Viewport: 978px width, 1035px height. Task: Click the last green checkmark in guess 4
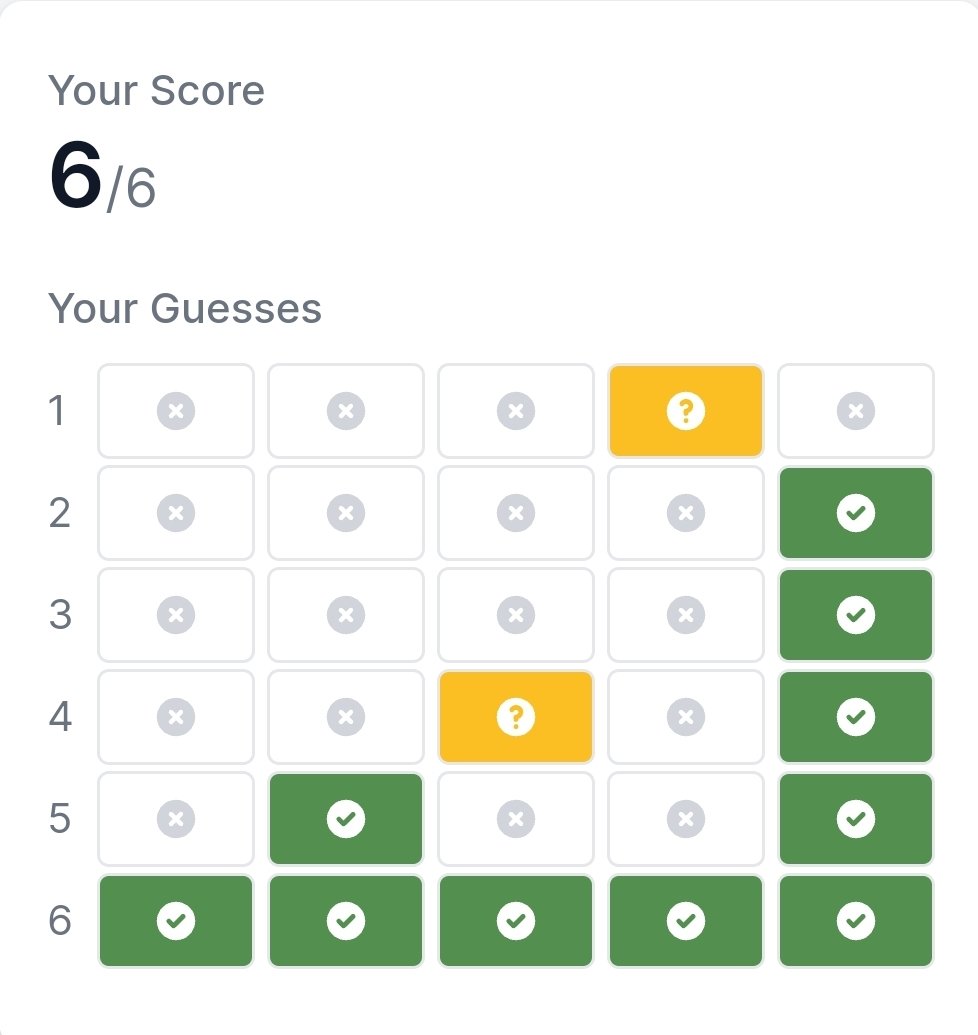pyautogui.click(x=856, y=717)
